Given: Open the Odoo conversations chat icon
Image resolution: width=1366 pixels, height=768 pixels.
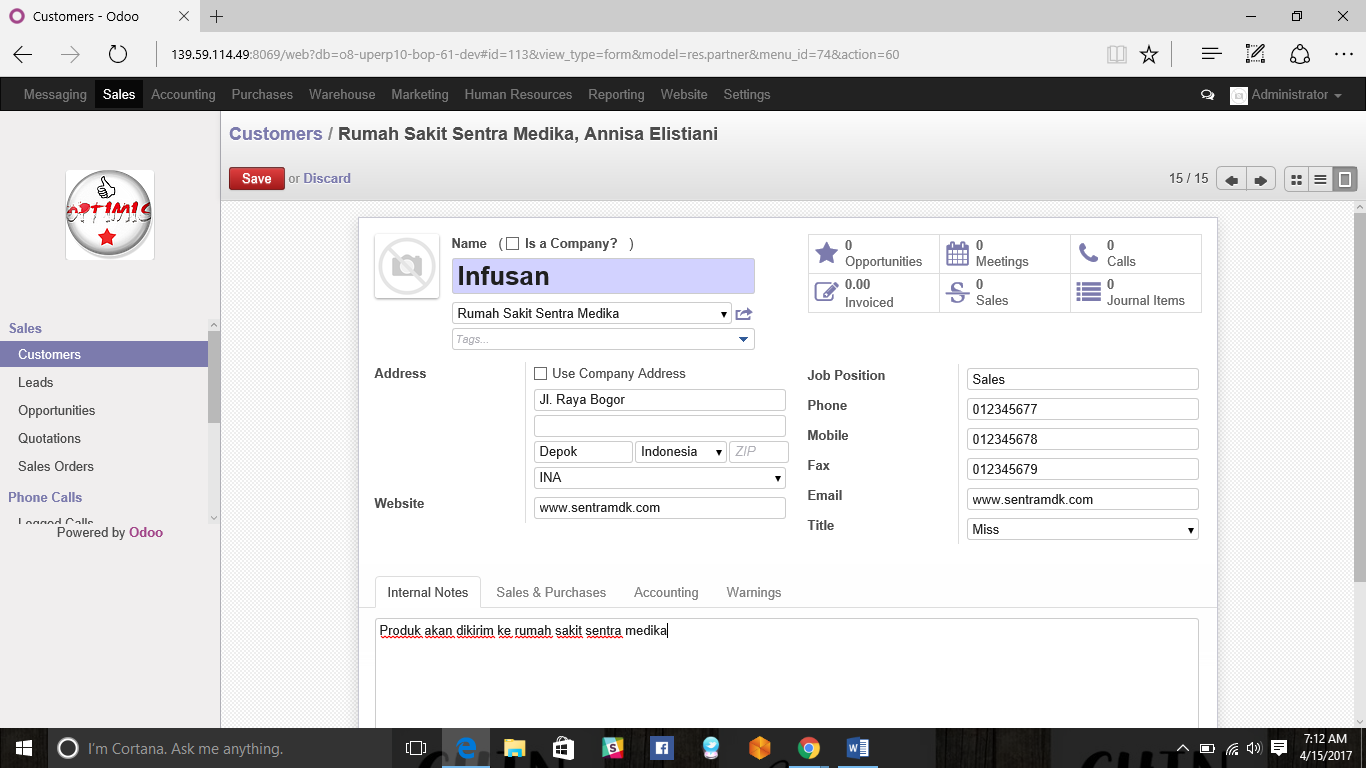Looking at the screenshot, I should pyautogui.click(x=1207, y=95).
